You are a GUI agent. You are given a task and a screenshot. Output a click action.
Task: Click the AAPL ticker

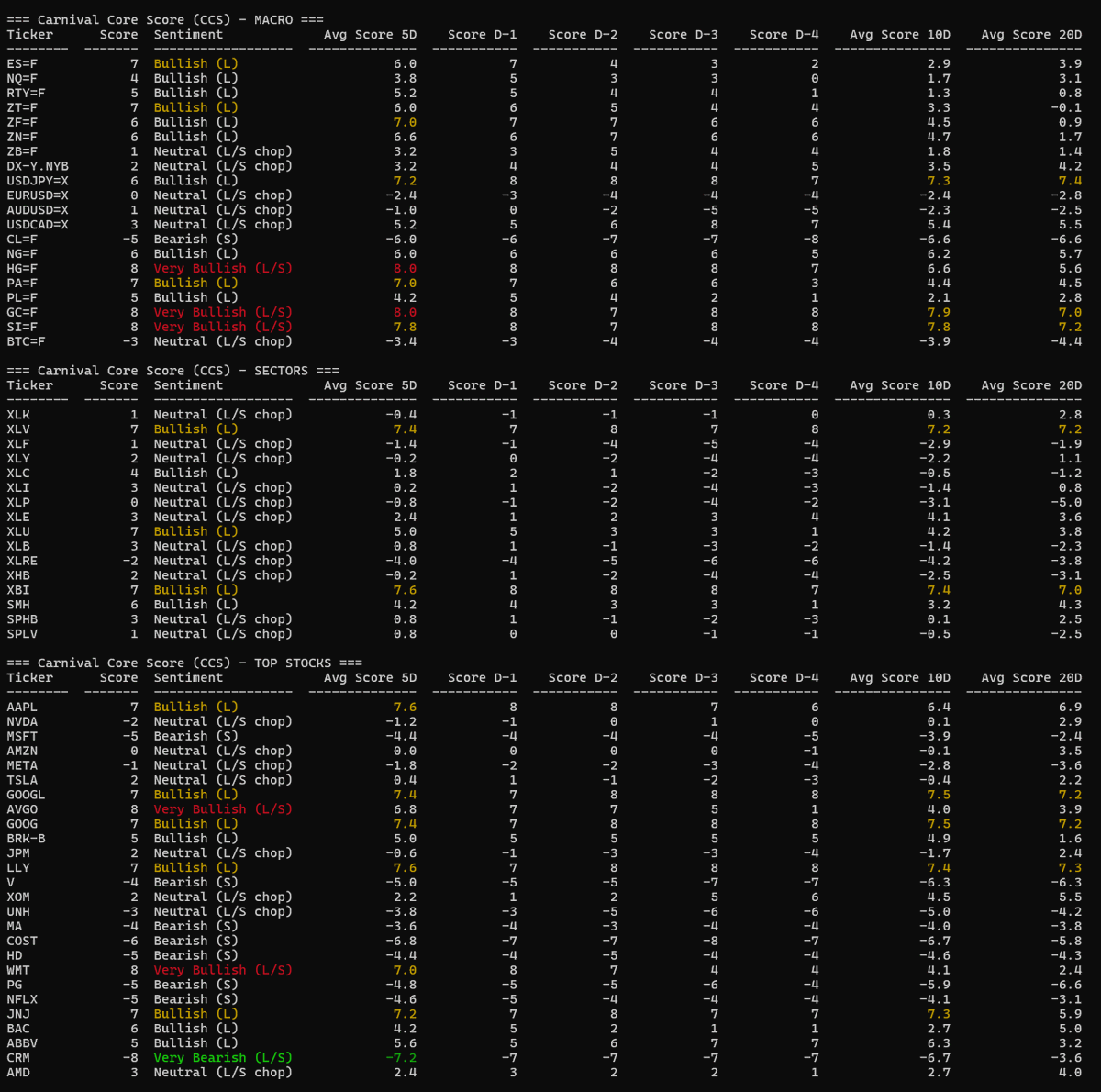(22, 707)
